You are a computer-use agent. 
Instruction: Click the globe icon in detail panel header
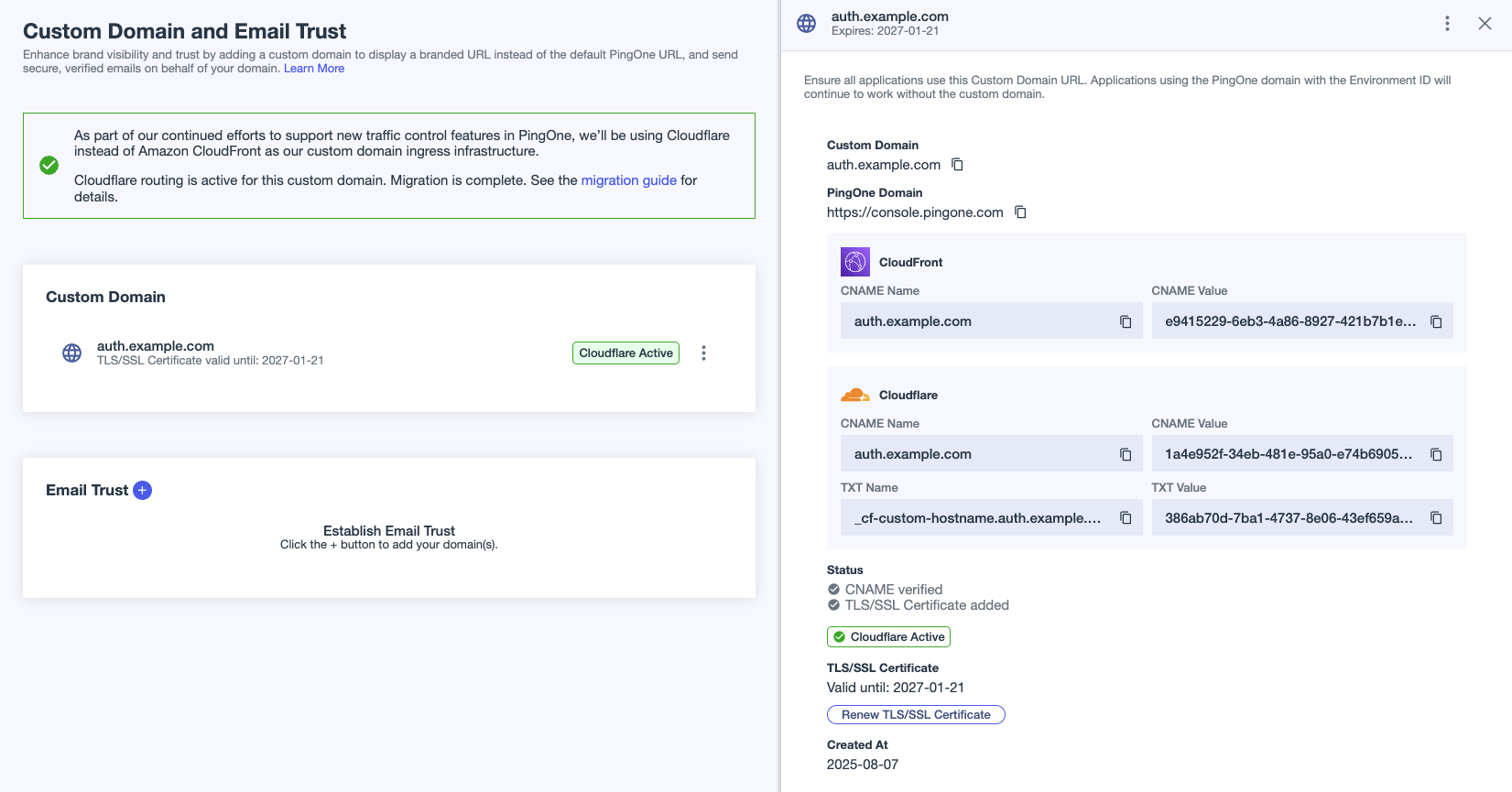(806, 24)
